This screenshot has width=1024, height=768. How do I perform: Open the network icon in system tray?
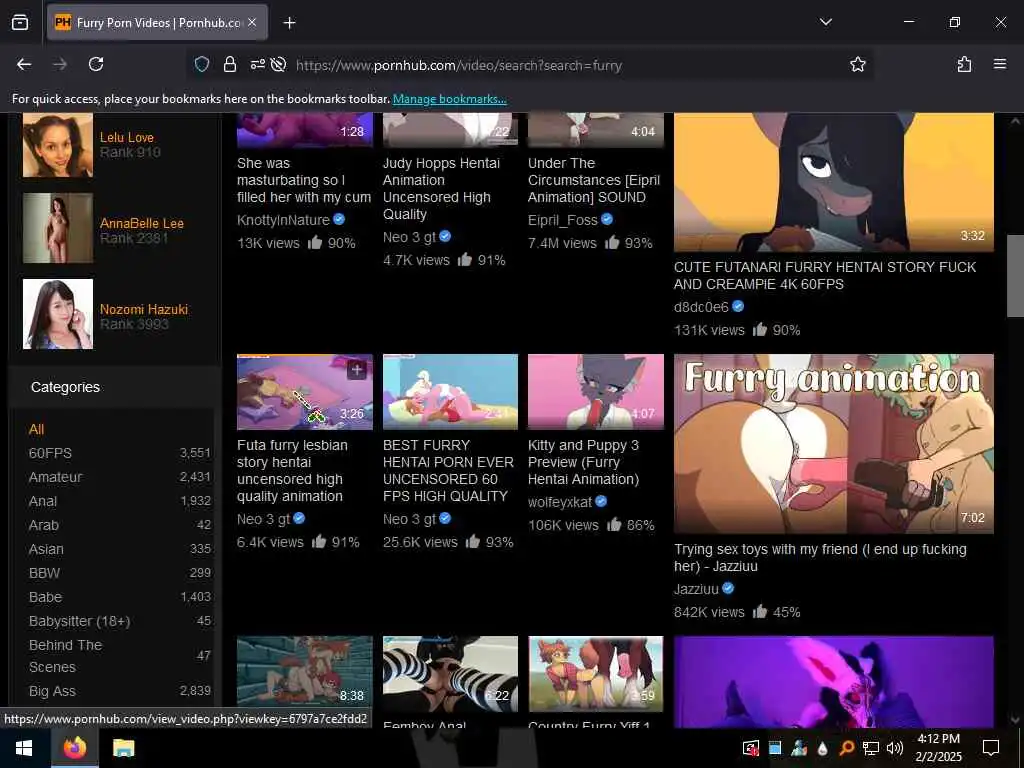pos(871,748)
